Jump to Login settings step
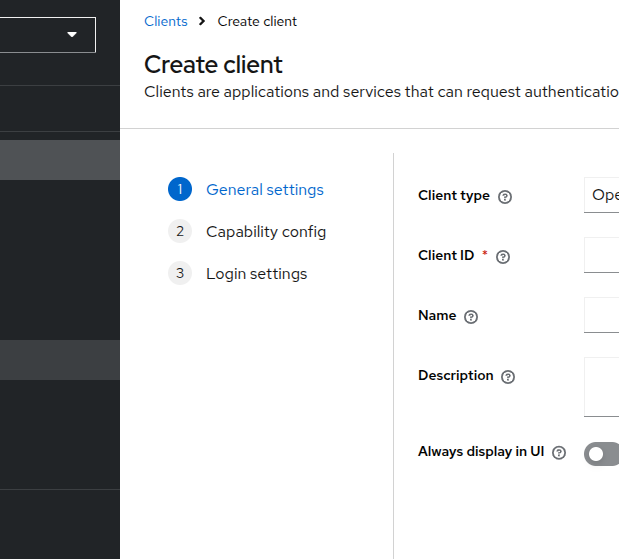 (x=257, y=274)
